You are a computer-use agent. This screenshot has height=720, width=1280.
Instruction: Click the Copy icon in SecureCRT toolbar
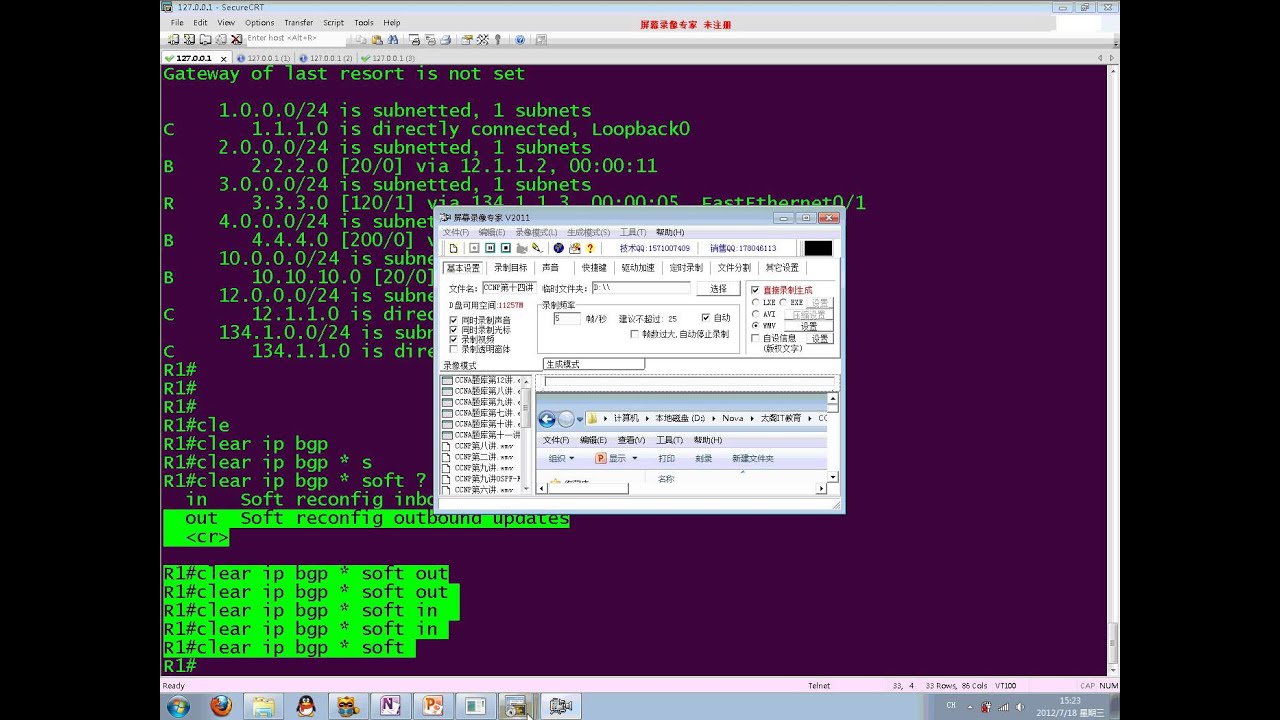pyautogui.click(x=361, y=39)
